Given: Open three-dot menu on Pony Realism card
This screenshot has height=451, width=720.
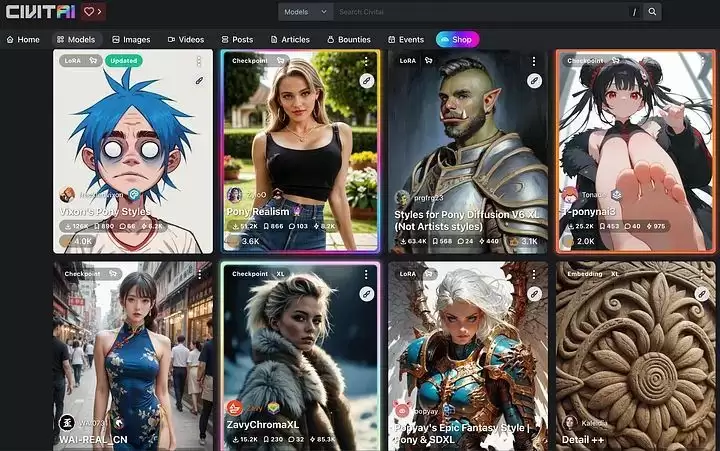Looking at the screenshot, I should coord(366,61).
